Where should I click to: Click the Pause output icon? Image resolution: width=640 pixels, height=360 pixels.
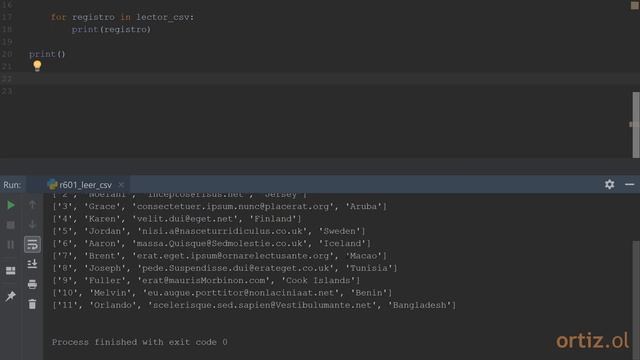[11, 244]
